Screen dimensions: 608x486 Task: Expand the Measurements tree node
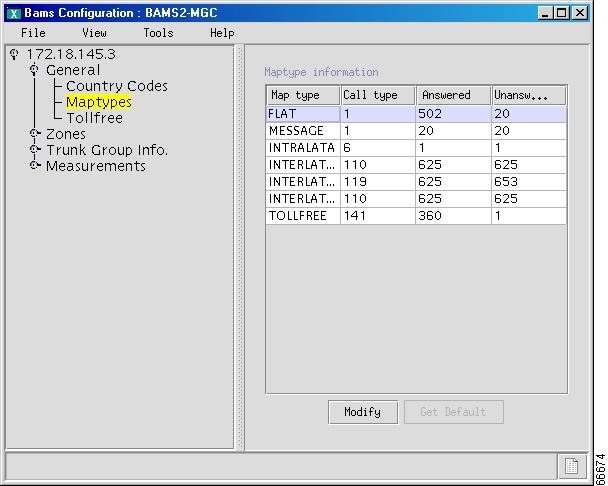click(35, 166)
